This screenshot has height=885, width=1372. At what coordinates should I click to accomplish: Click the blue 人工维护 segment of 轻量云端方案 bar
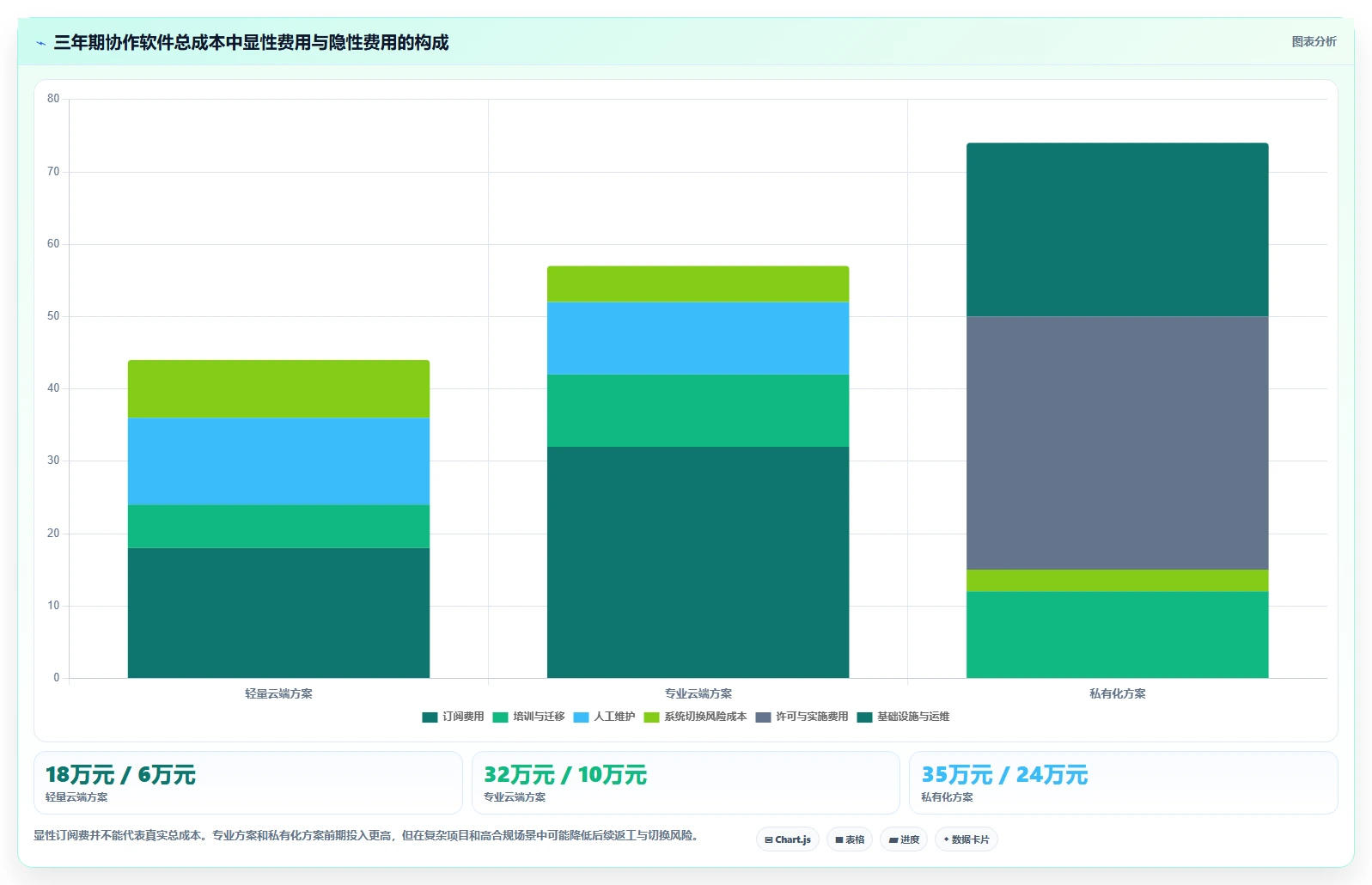tap(278, 461)
